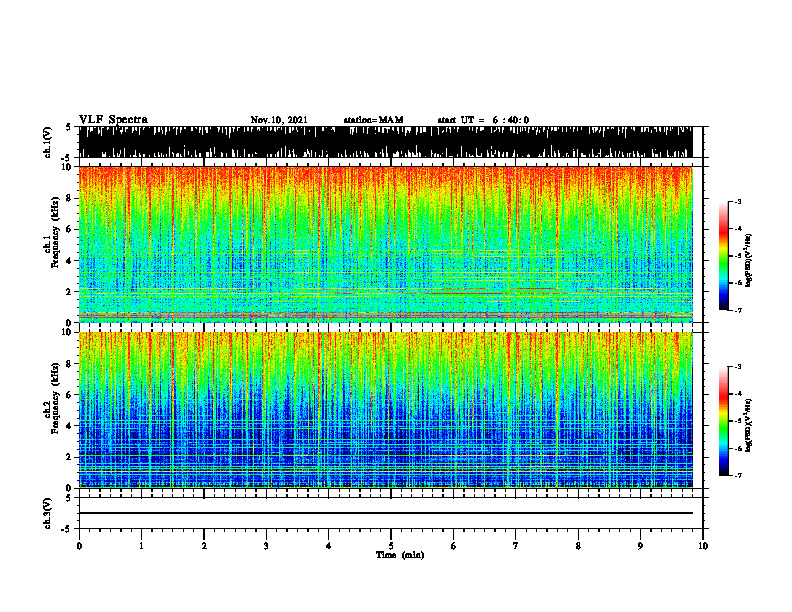
Task: Click time axis tick label "6"
Action: point(454,546)
